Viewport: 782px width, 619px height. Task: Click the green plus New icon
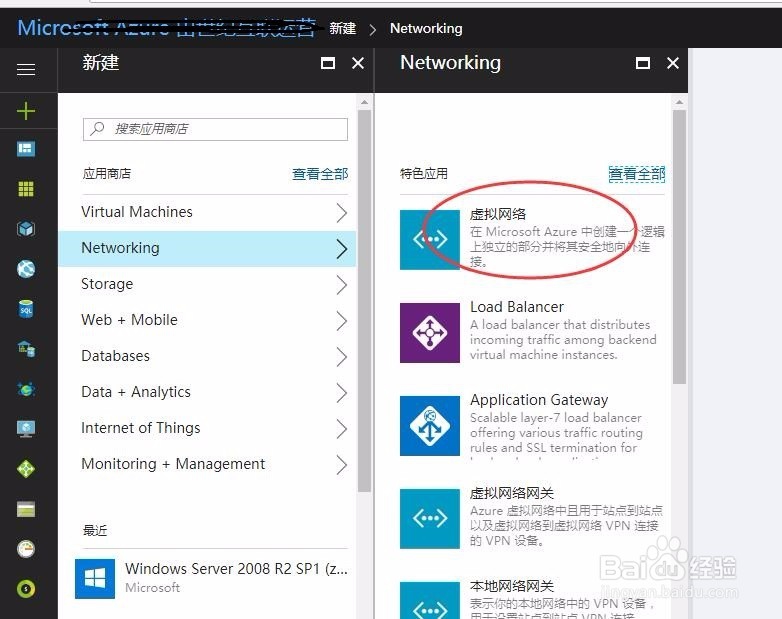(x=26, y=111)
